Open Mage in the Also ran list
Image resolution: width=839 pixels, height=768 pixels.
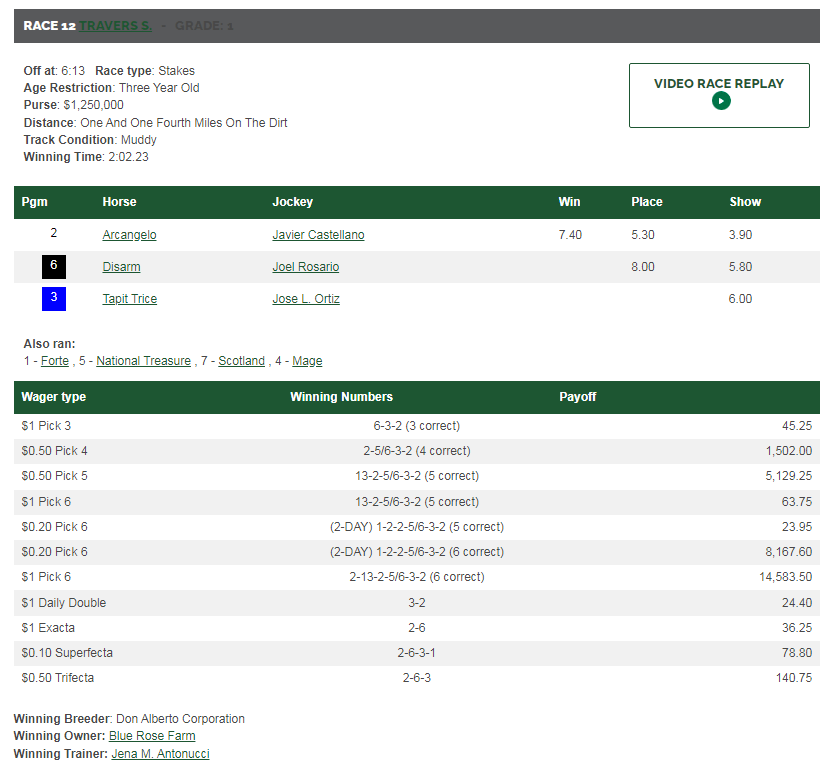pos(307,361)
